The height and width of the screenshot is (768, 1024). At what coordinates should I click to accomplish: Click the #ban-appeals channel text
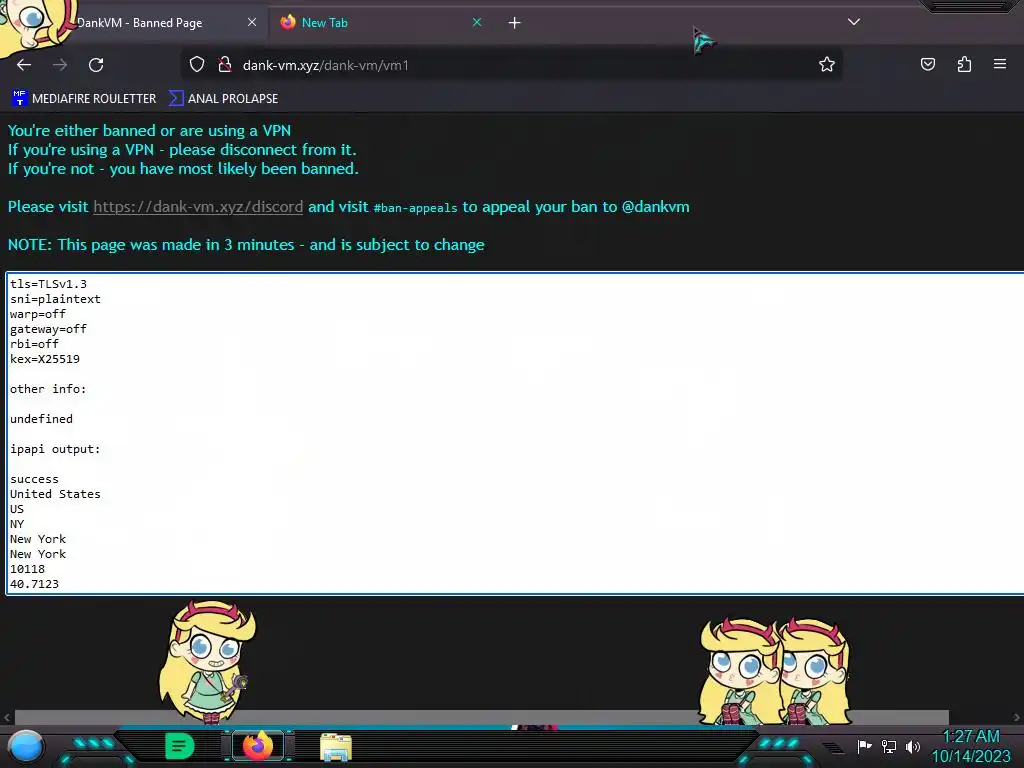[x=415, y=208]
